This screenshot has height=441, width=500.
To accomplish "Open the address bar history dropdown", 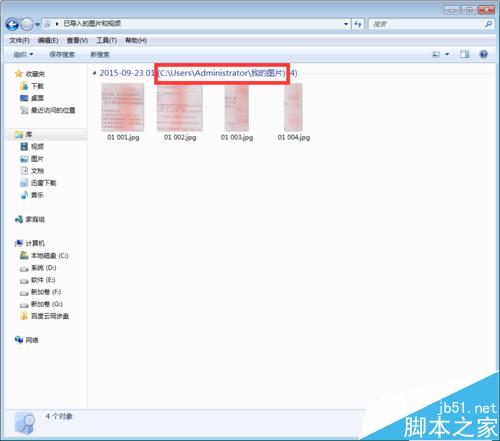I will [x=346, y=24].
